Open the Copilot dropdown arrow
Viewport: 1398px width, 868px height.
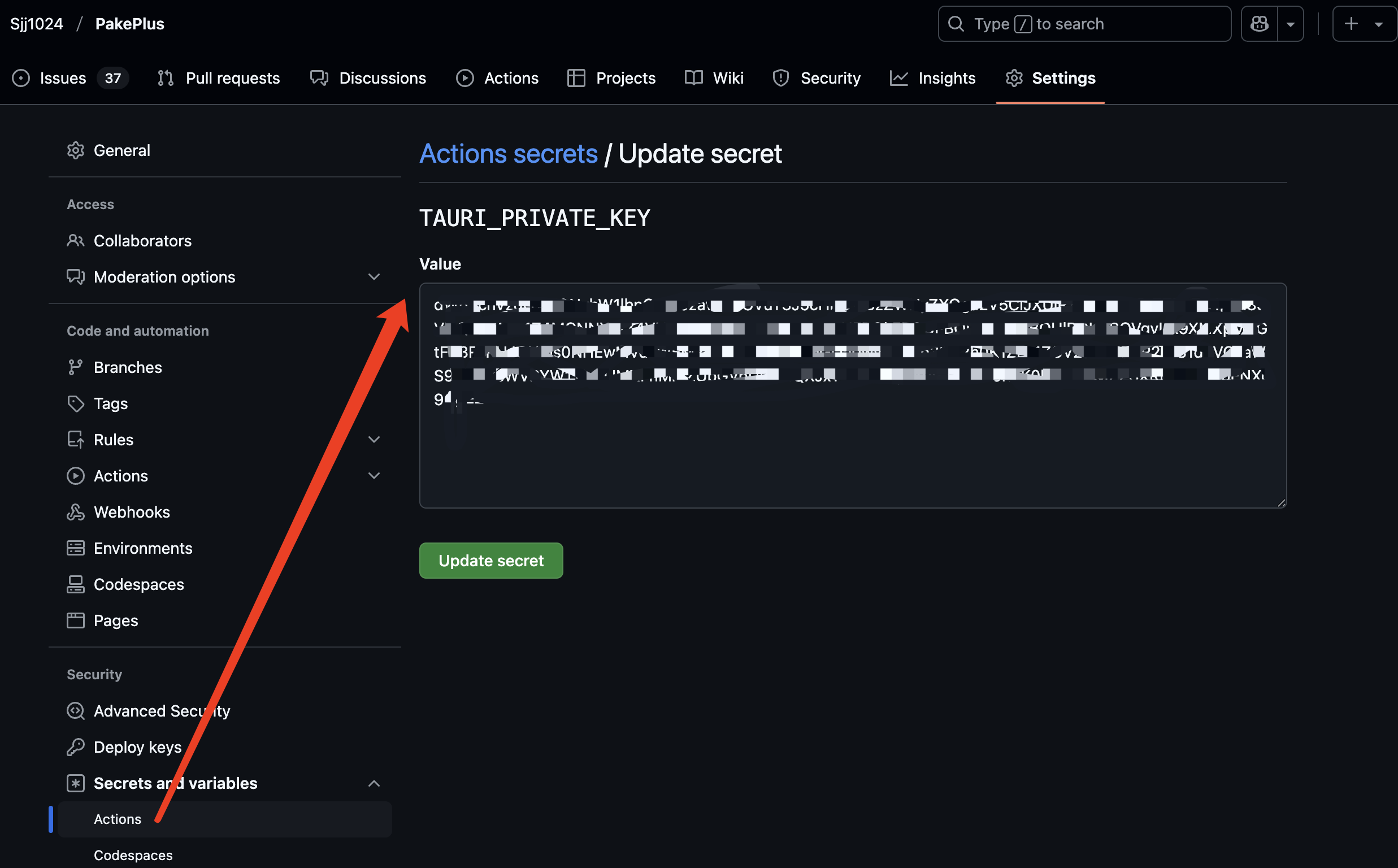(x=1291, y=24)
